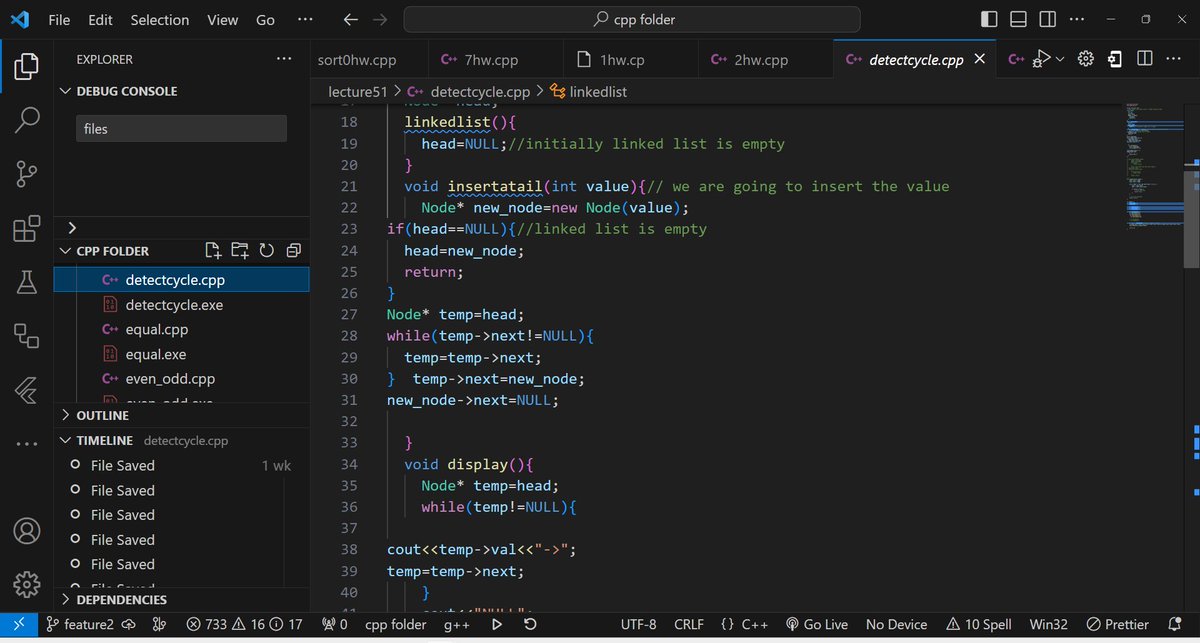This screenshot has width=1200, height=643.
Task: Toggle the Primary Side Bar
Action: [989, 19]
